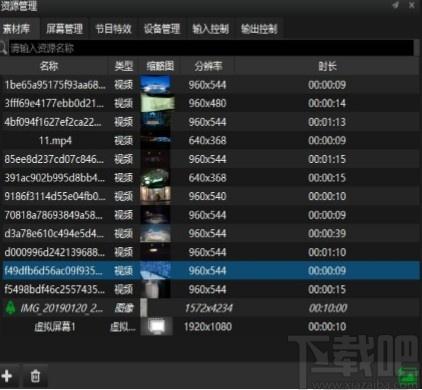Screen dimensions: 422x390
Task: Click the 00:01:15 duration cell
Action: [x=327, y=159]
